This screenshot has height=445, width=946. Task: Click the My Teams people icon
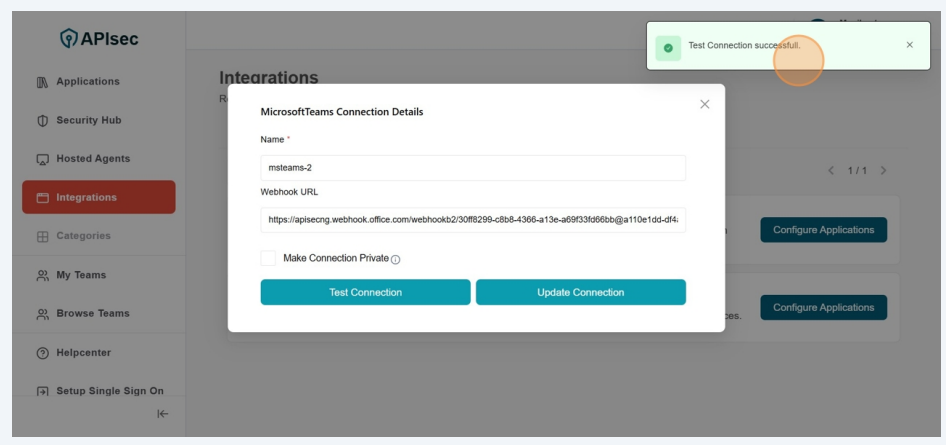42,275
